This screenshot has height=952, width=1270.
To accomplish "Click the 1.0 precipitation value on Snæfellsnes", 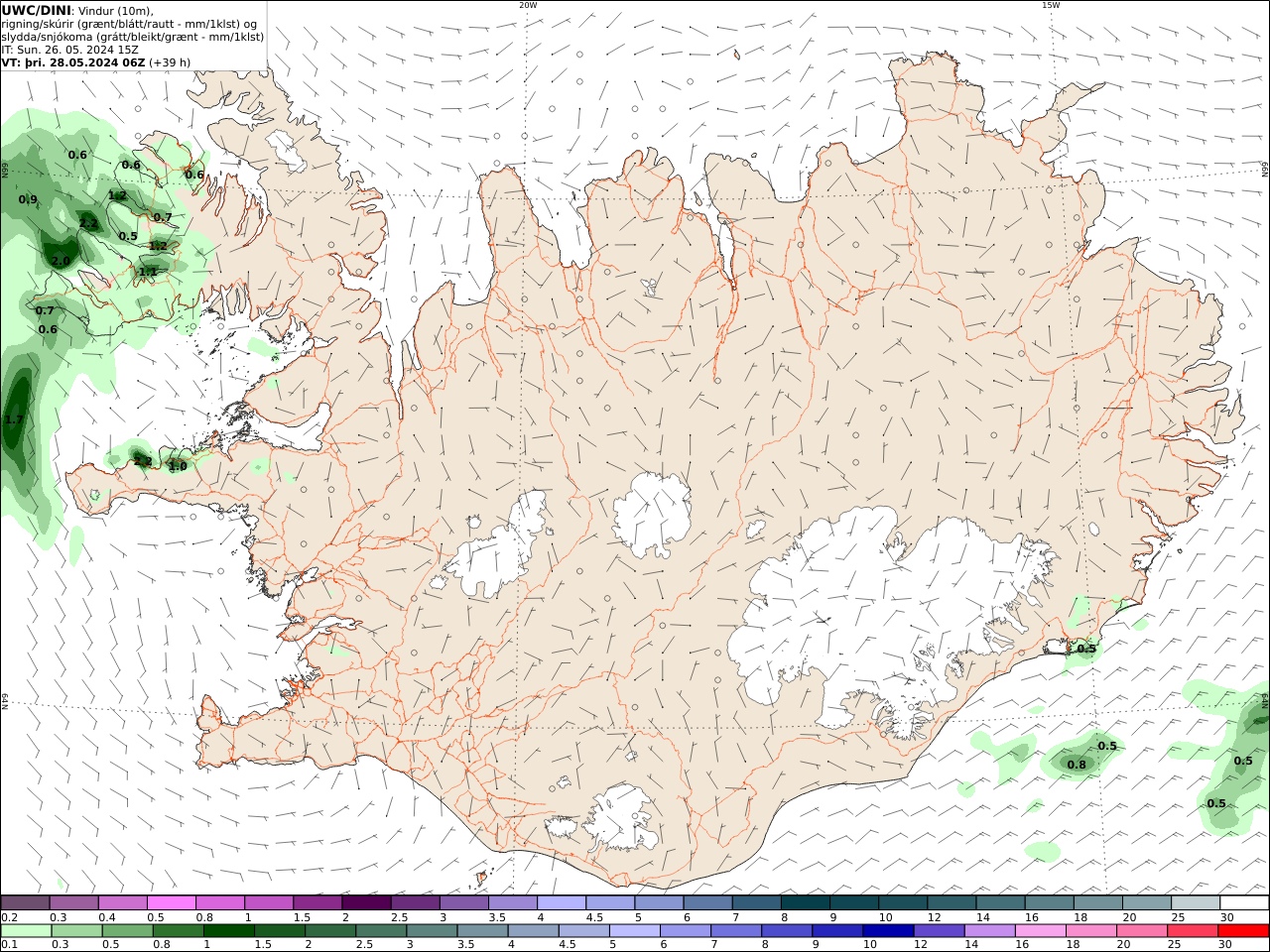I will tap(178, 466).
